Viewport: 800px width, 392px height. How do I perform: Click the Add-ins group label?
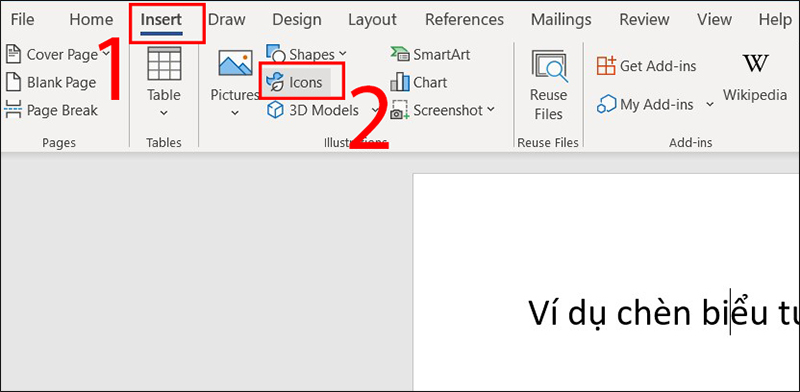pos(691,143)
